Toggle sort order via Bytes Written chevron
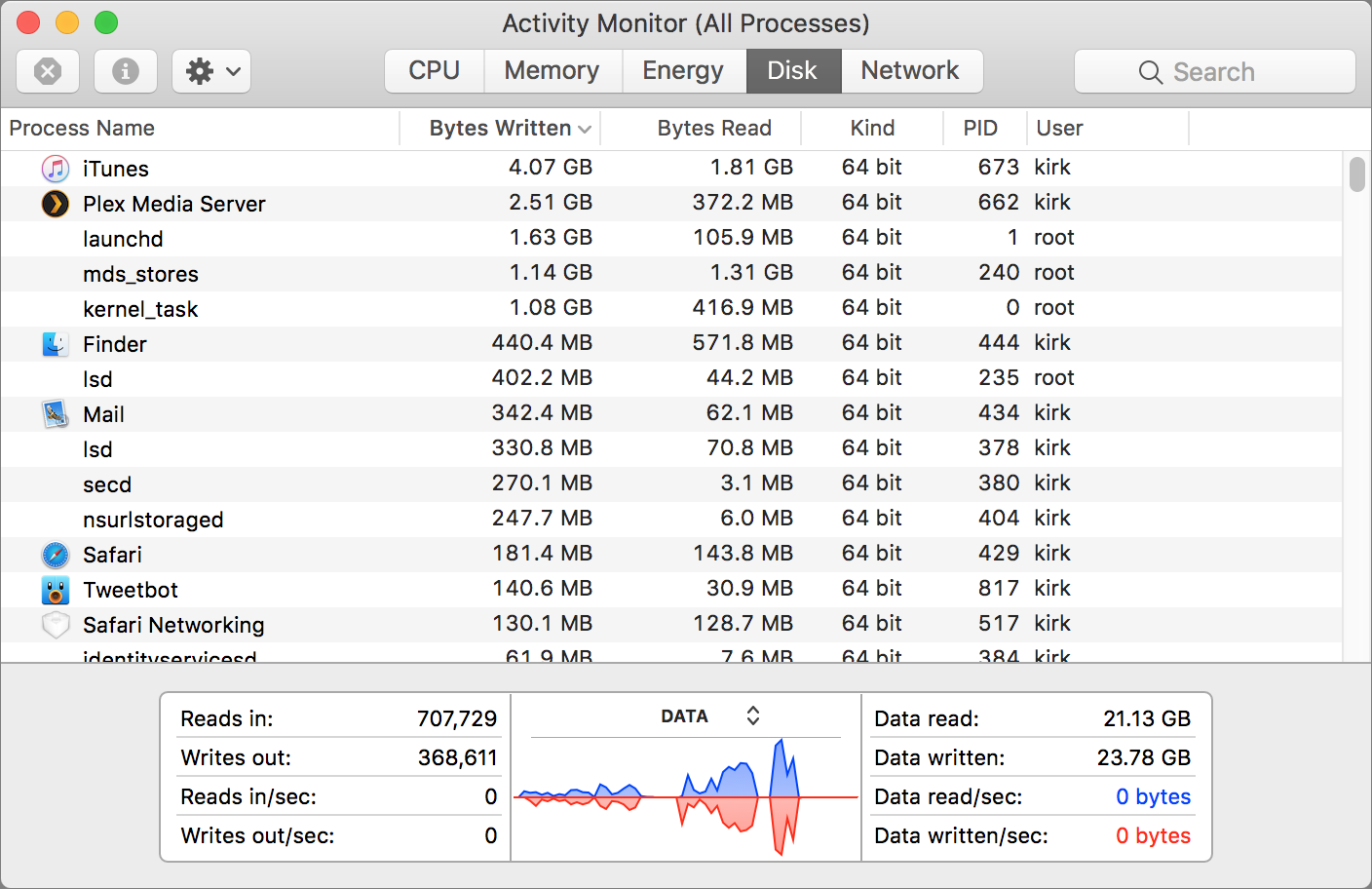1372x889 pixels. tap(583, 128)
